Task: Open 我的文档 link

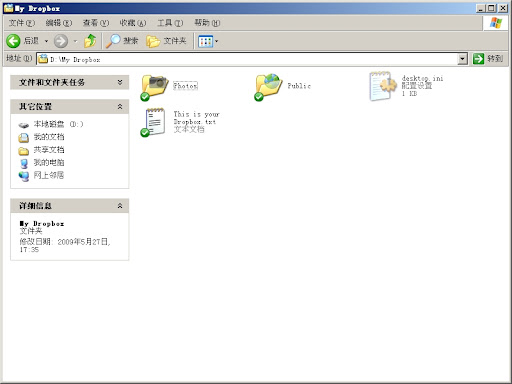Action: click(x=49, y=137)
